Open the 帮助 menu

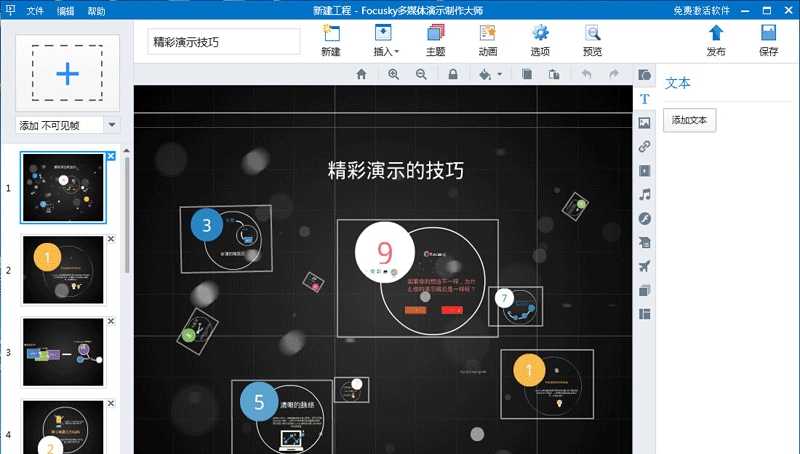(x=96, y=11)
